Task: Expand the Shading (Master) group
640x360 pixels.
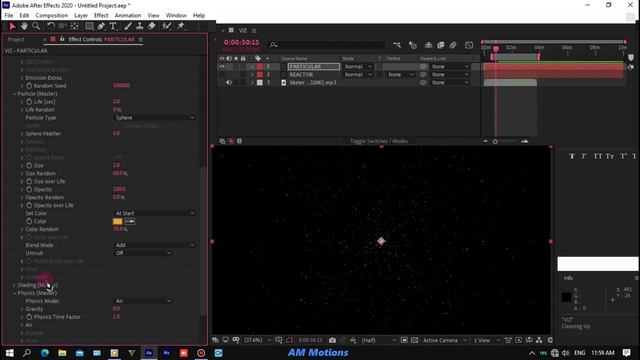Action: coord(14,285)
